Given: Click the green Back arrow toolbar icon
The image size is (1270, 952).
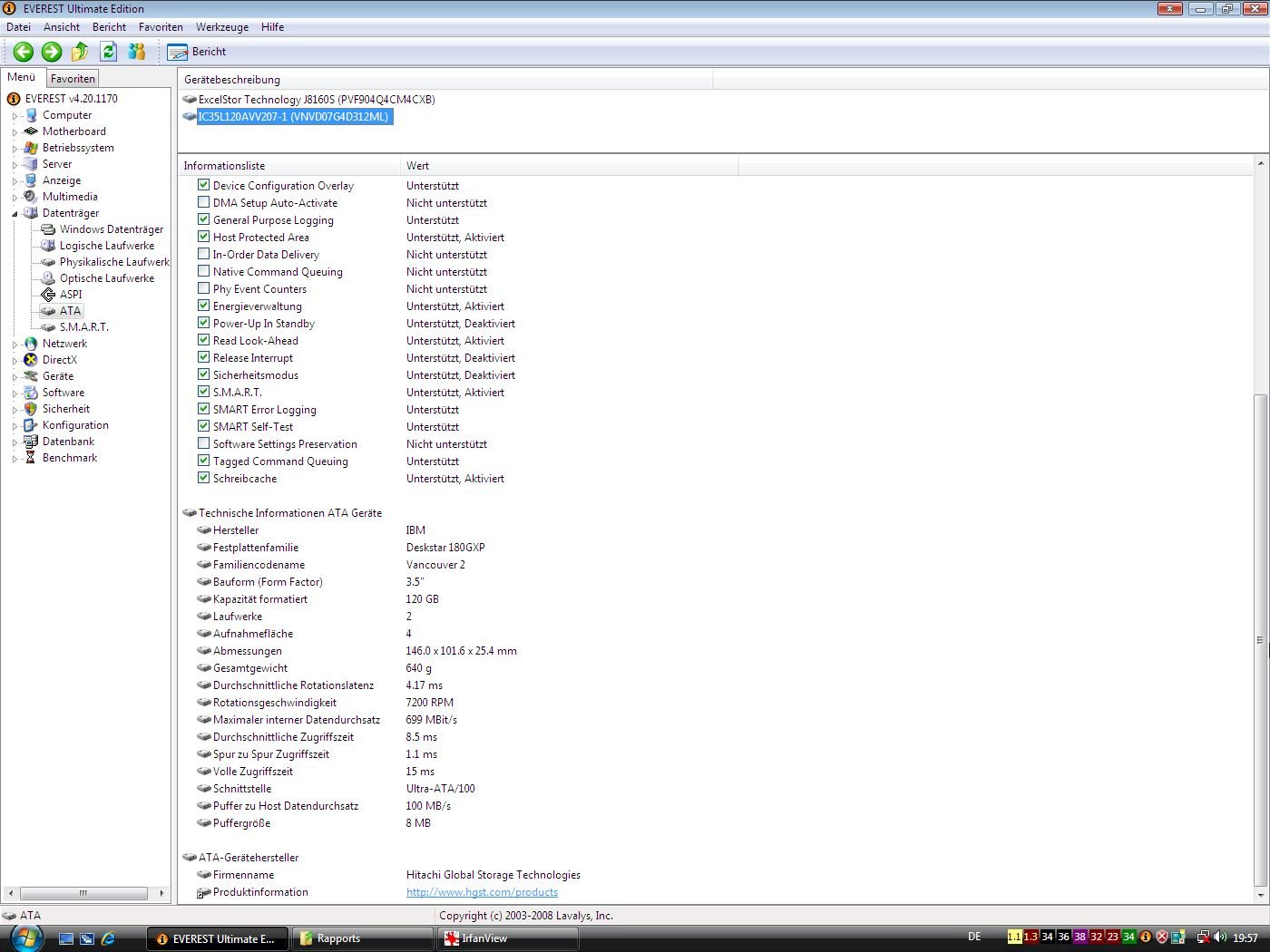Looking at the screenshot, I should pos(24,52).
